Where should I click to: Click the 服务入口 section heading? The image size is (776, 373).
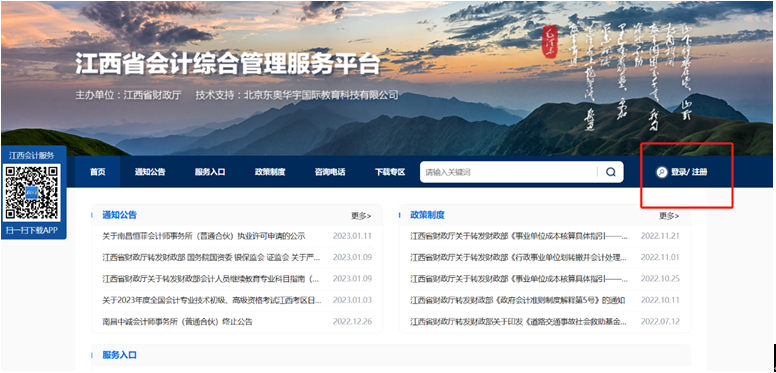coord(119,355)
